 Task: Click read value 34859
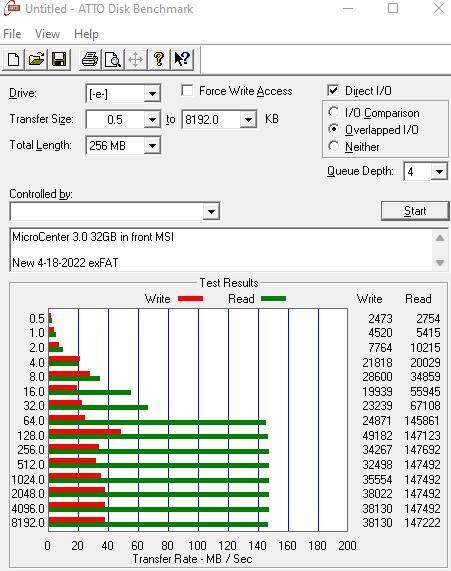(425, 377)
